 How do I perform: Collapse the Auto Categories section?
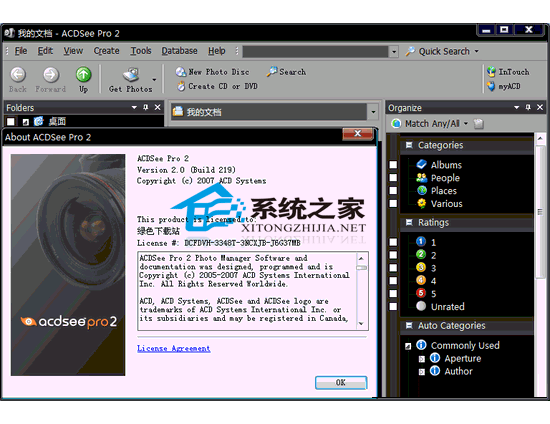[409, 325]
